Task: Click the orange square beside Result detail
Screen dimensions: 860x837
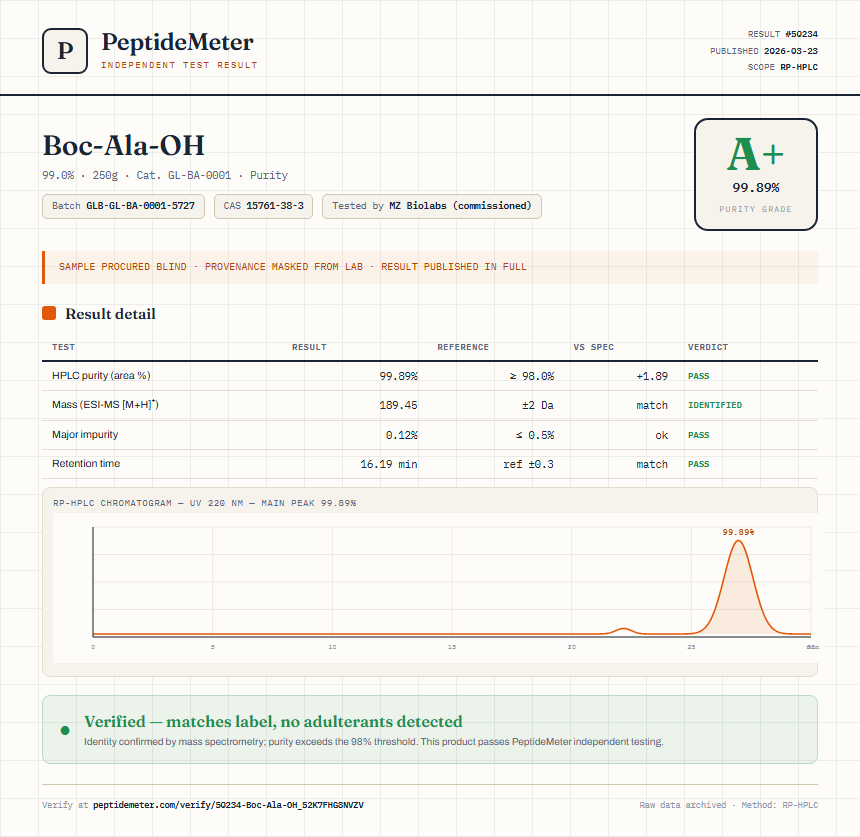Action: (49, 313)
